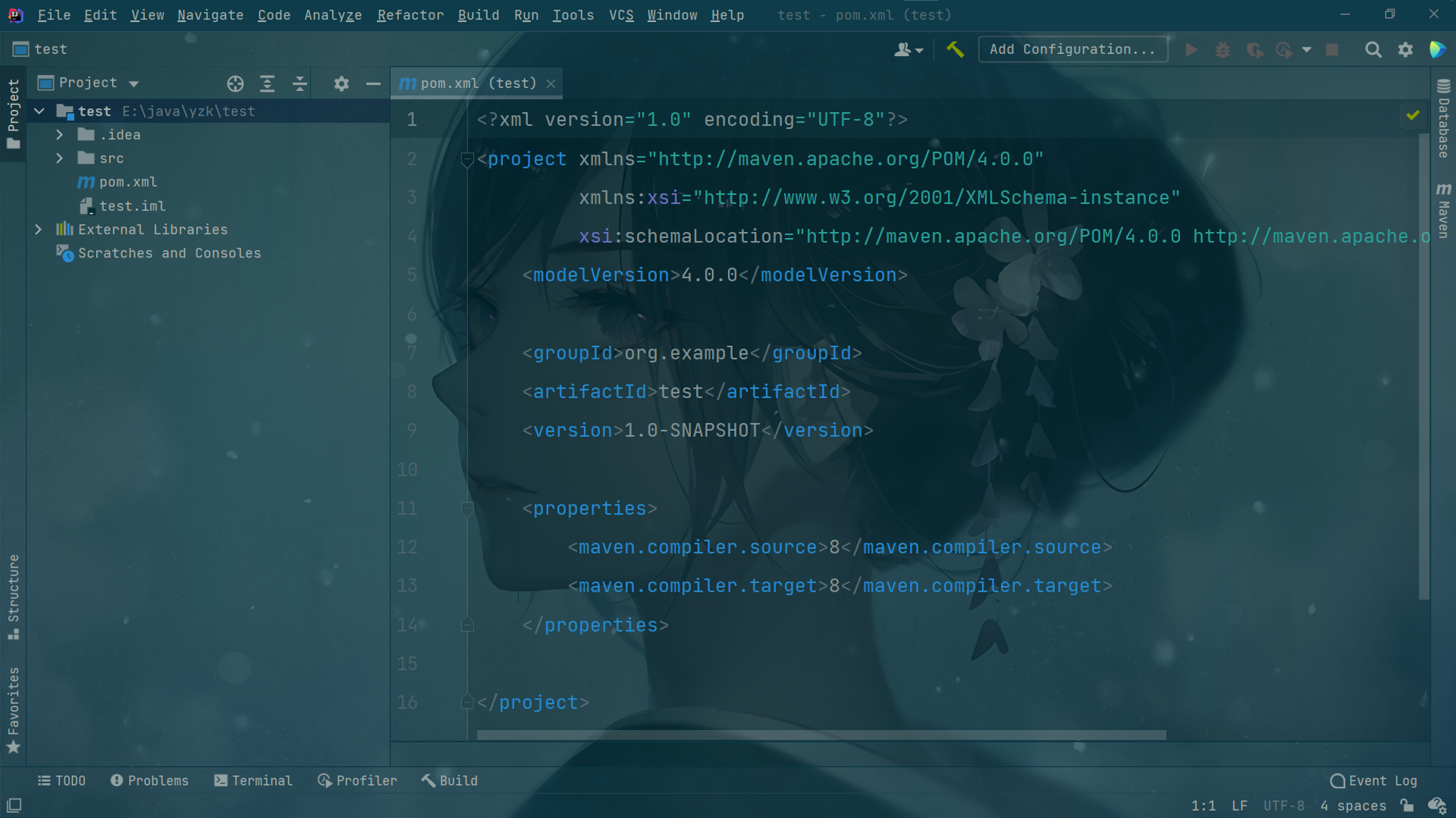Click the Stop square icon
Image resolution: width=1456 pixels, height=818 pixels.
point(1332,49)
